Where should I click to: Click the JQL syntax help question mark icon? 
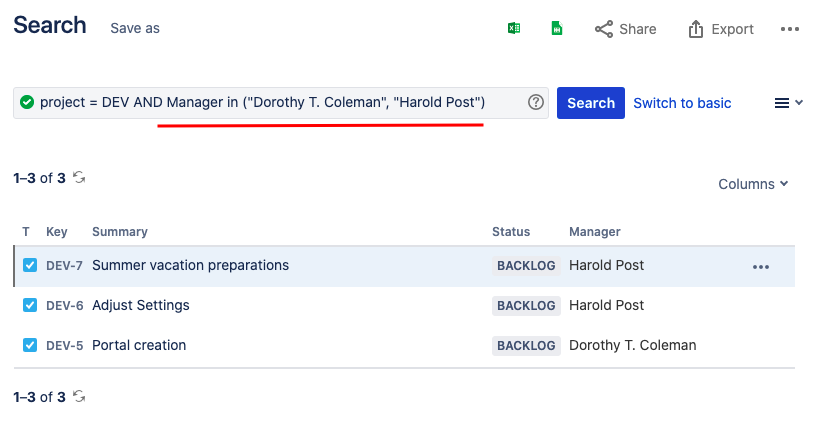click(x=536, y=102)
